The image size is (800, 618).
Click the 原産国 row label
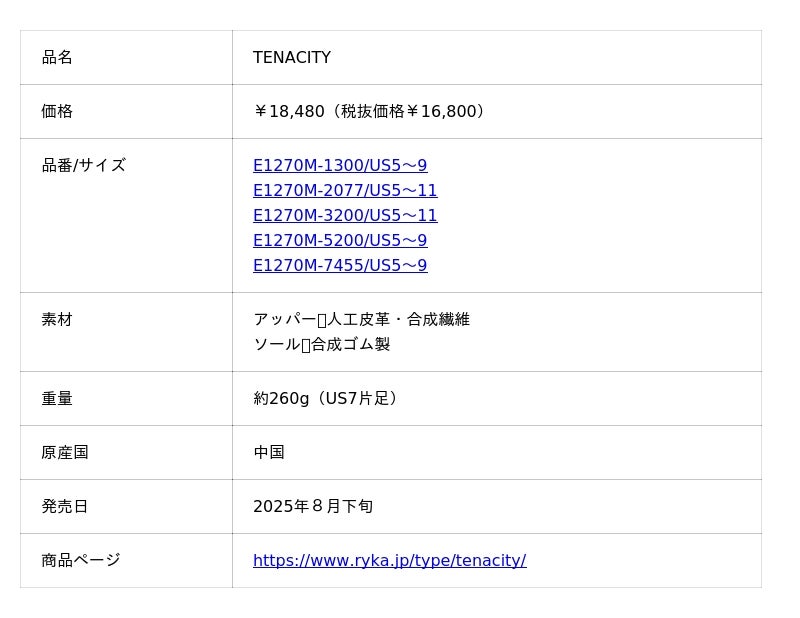(65, 453)
